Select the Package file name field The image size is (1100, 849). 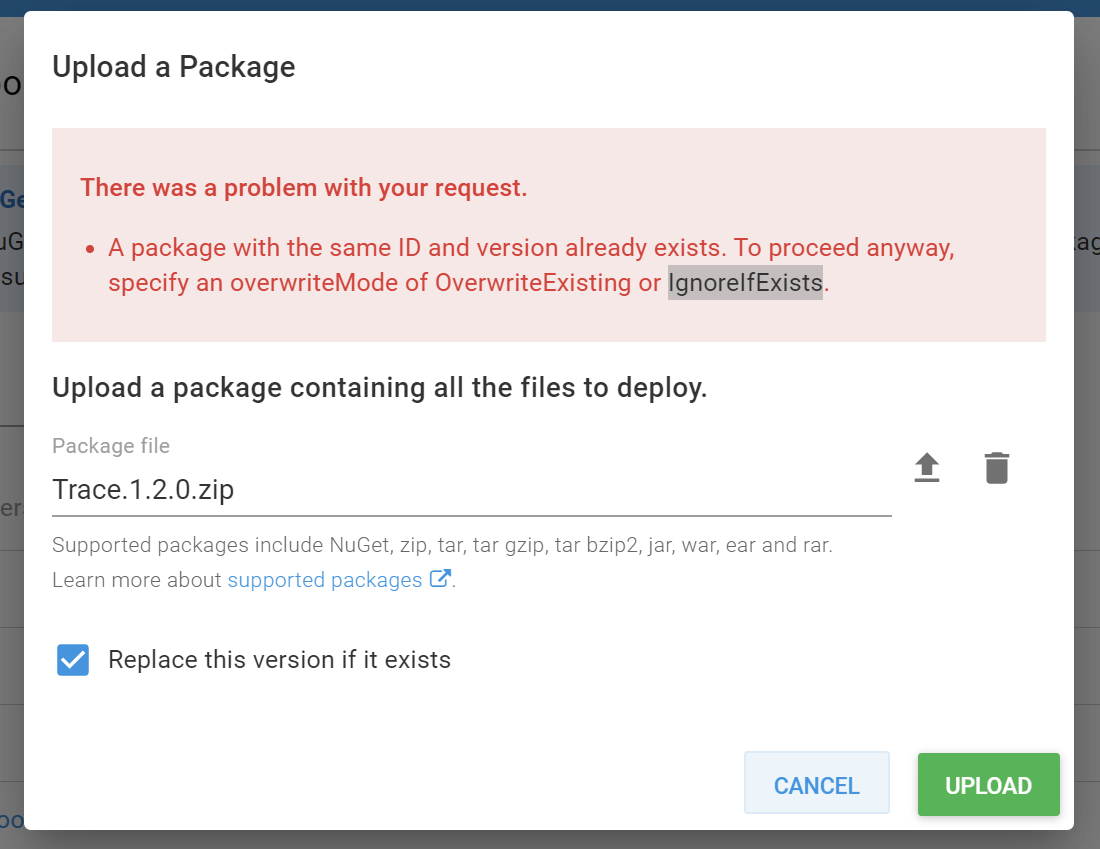coord(400,489)
